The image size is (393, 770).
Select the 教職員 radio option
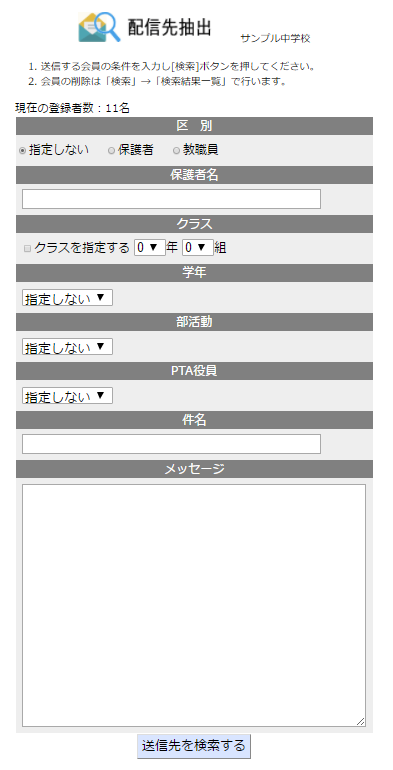tap(176, 151)
